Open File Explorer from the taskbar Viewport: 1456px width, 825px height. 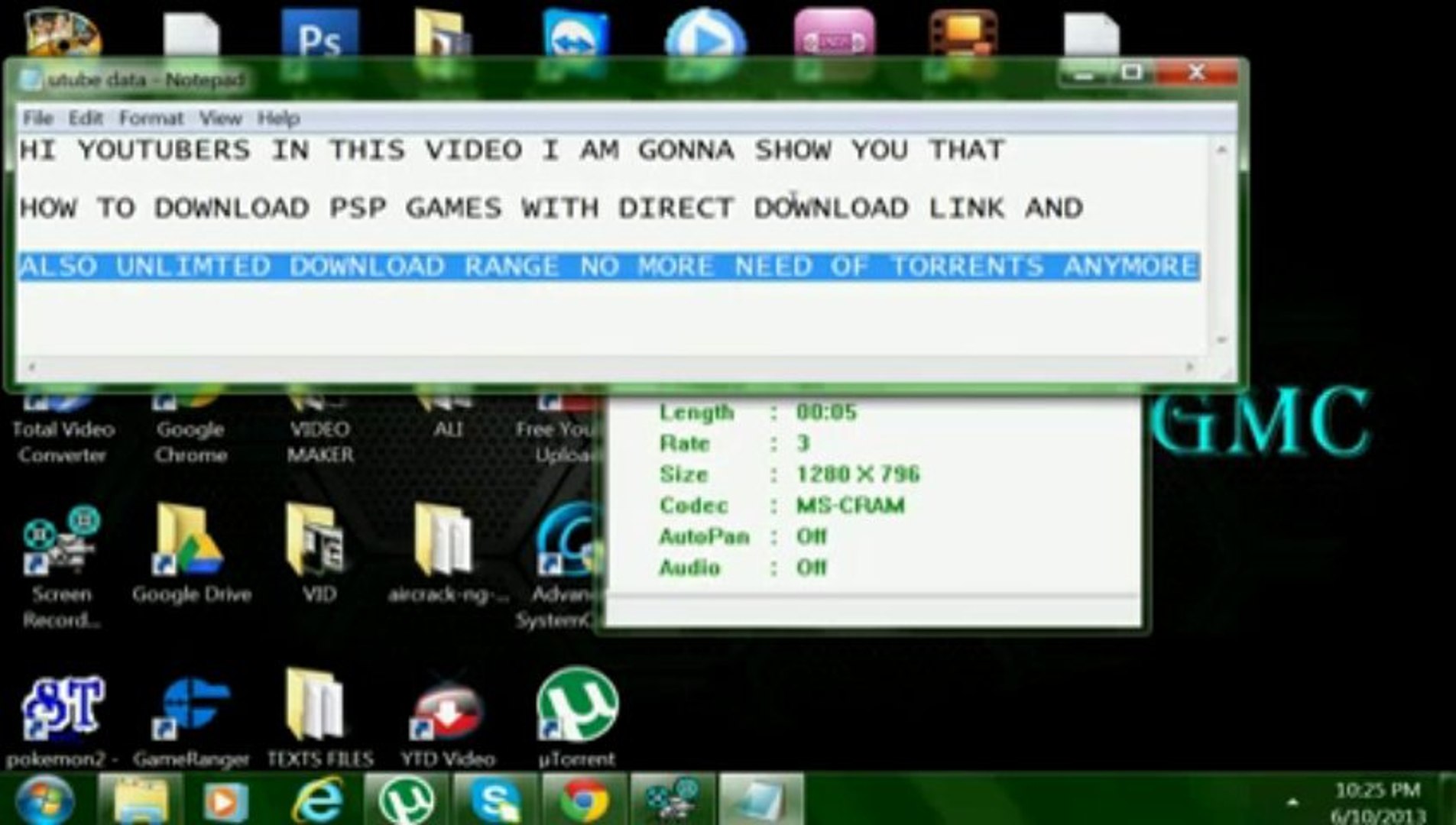[140, 800]
